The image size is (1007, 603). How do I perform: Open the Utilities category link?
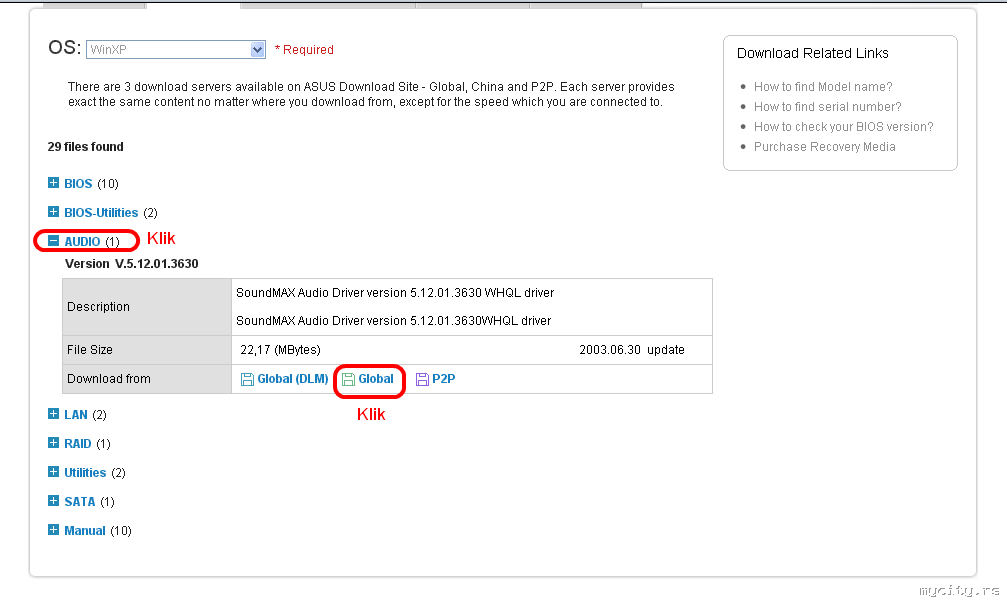pyautogui.click(x=85, y=473)
